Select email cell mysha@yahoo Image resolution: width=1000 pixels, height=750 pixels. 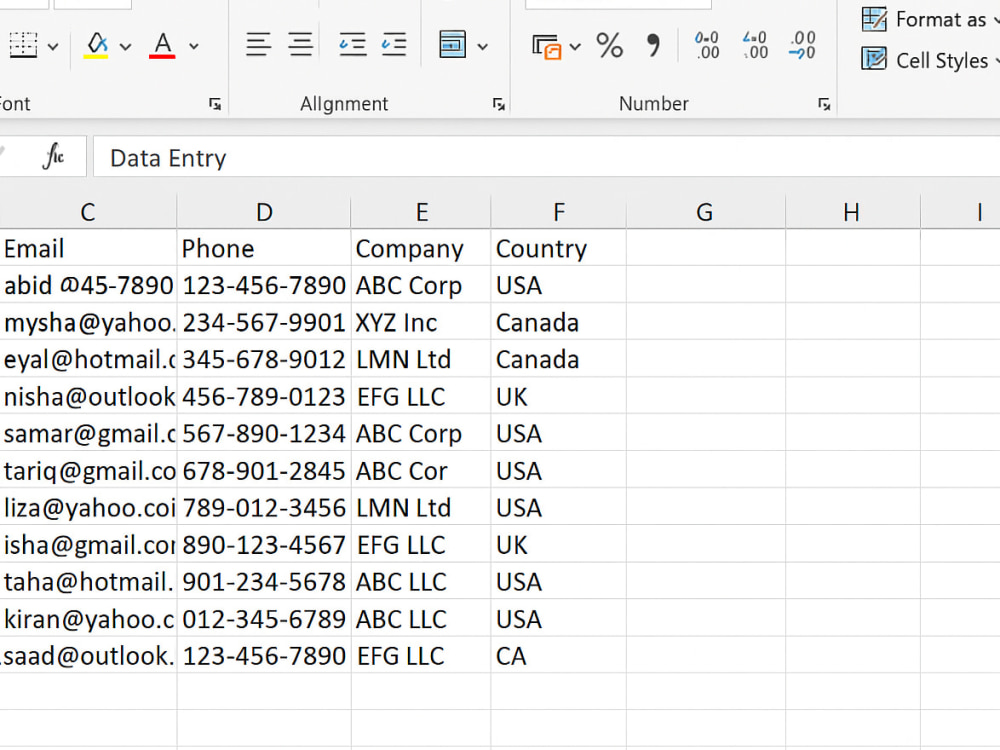tap(88, 322)
